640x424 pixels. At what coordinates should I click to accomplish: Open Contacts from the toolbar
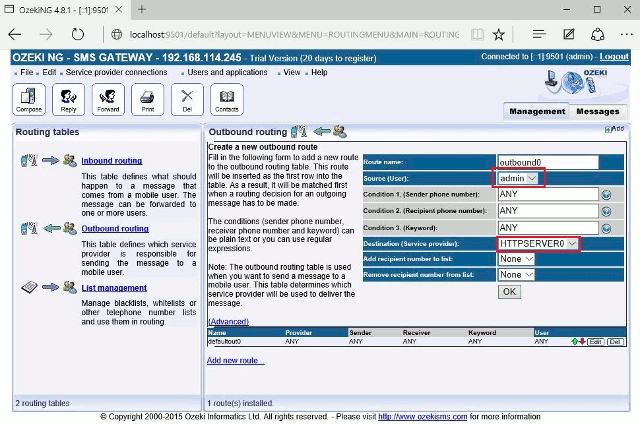pyautogui.click(x=227, y=99)
